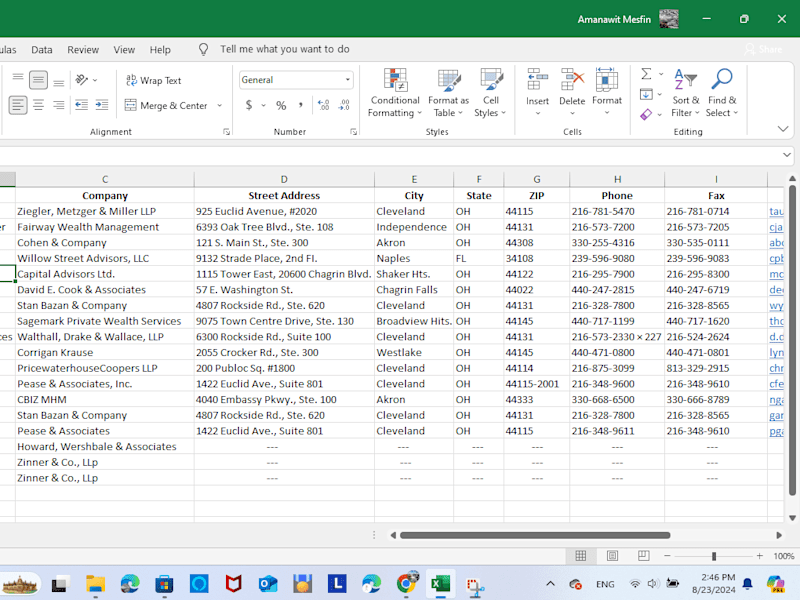Open the Review ribbon tab

click(x=83, y=49)
